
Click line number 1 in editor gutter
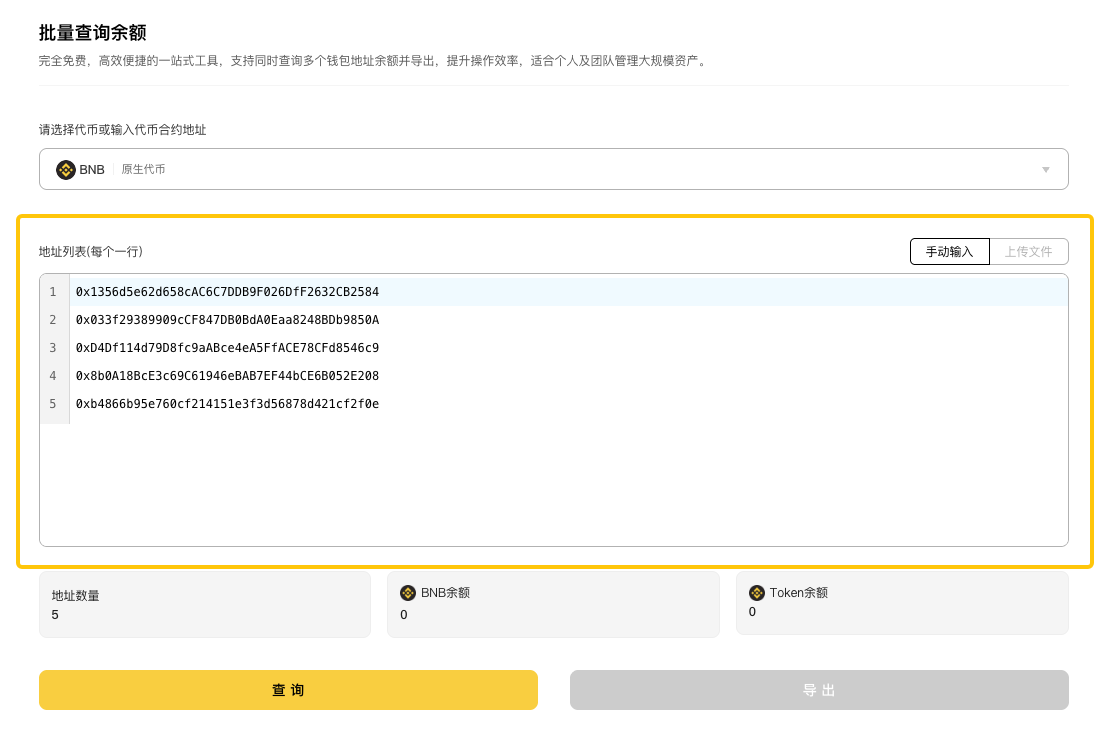click(53, 292)
